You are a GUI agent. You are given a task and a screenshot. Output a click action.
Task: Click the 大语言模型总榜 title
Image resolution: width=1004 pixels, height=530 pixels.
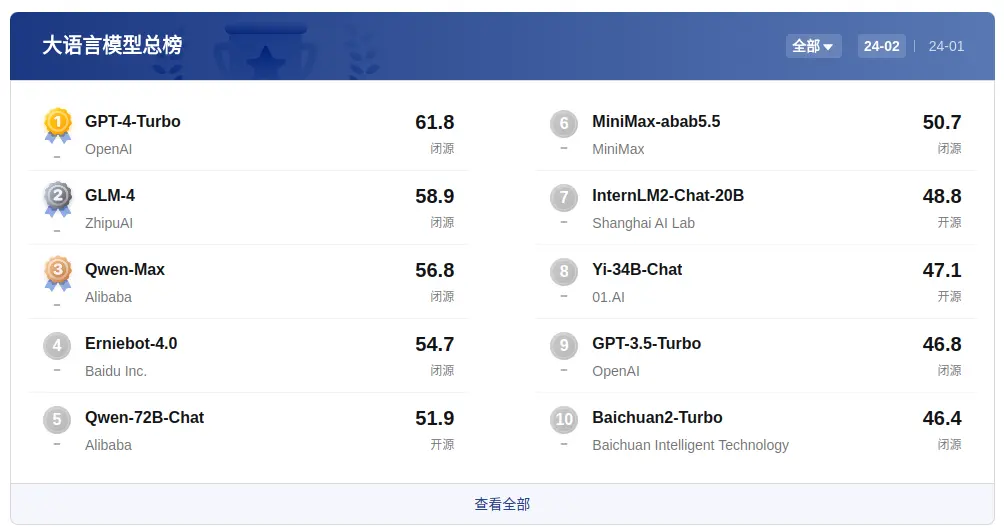112,45
